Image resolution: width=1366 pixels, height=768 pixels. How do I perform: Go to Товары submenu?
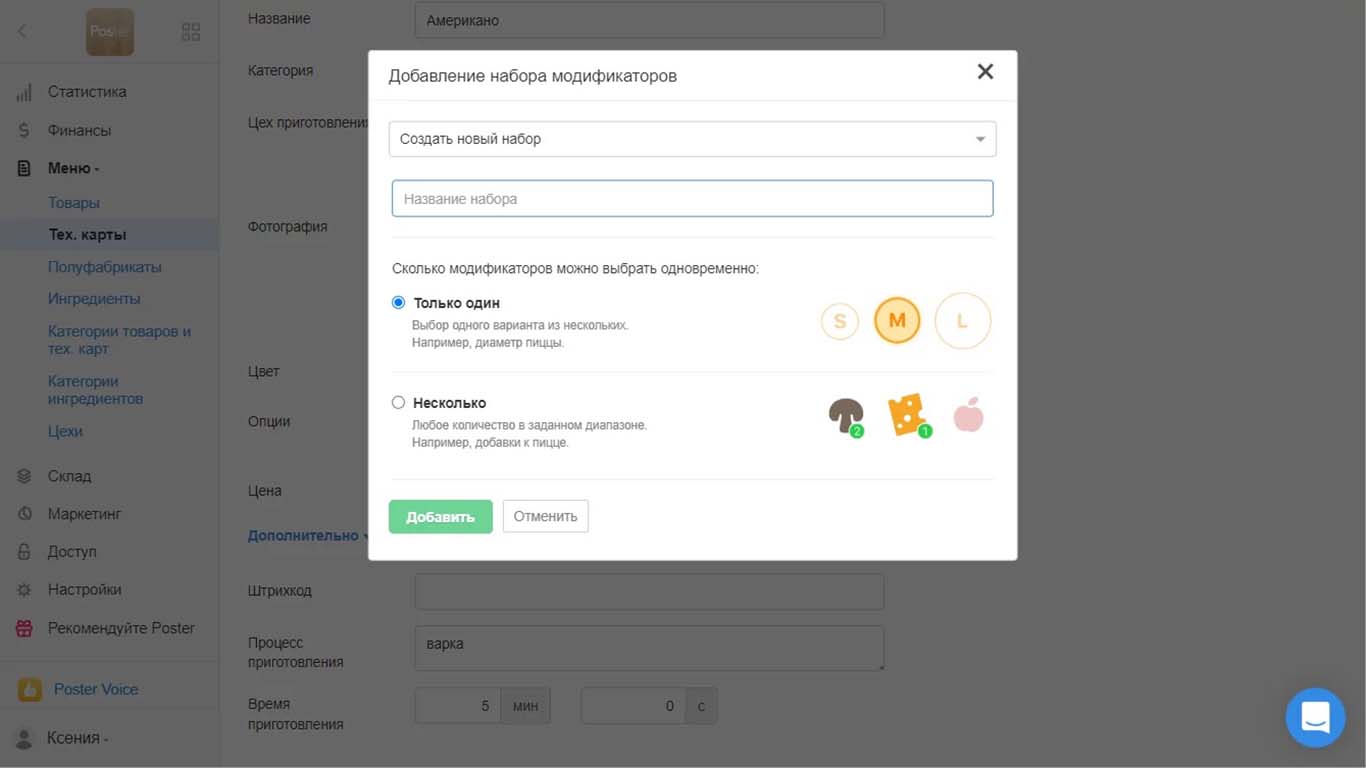[x=74, y=203]
